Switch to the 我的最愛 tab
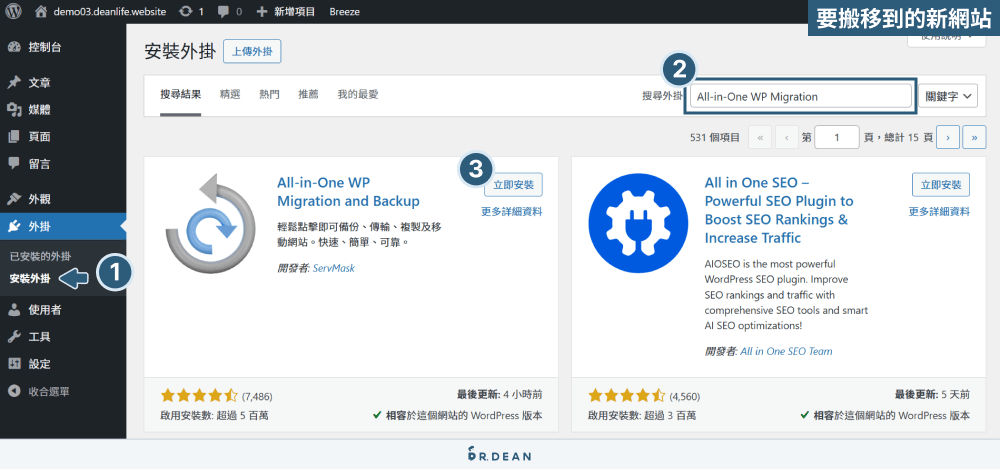This screenshot has height=470, width=1000. pos(358,94)
